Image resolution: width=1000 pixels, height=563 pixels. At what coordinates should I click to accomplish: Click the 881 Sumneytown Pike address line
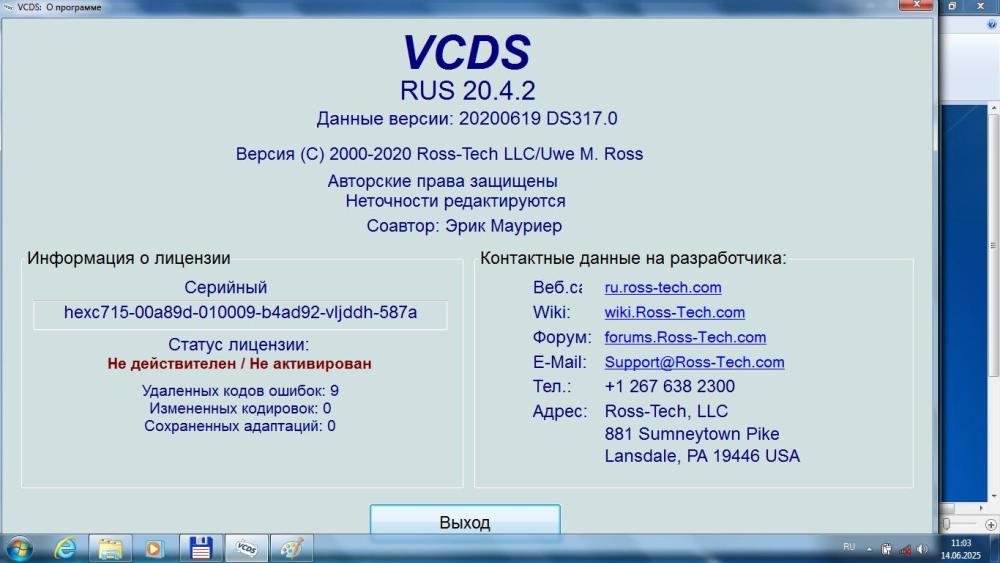(692, 434)
